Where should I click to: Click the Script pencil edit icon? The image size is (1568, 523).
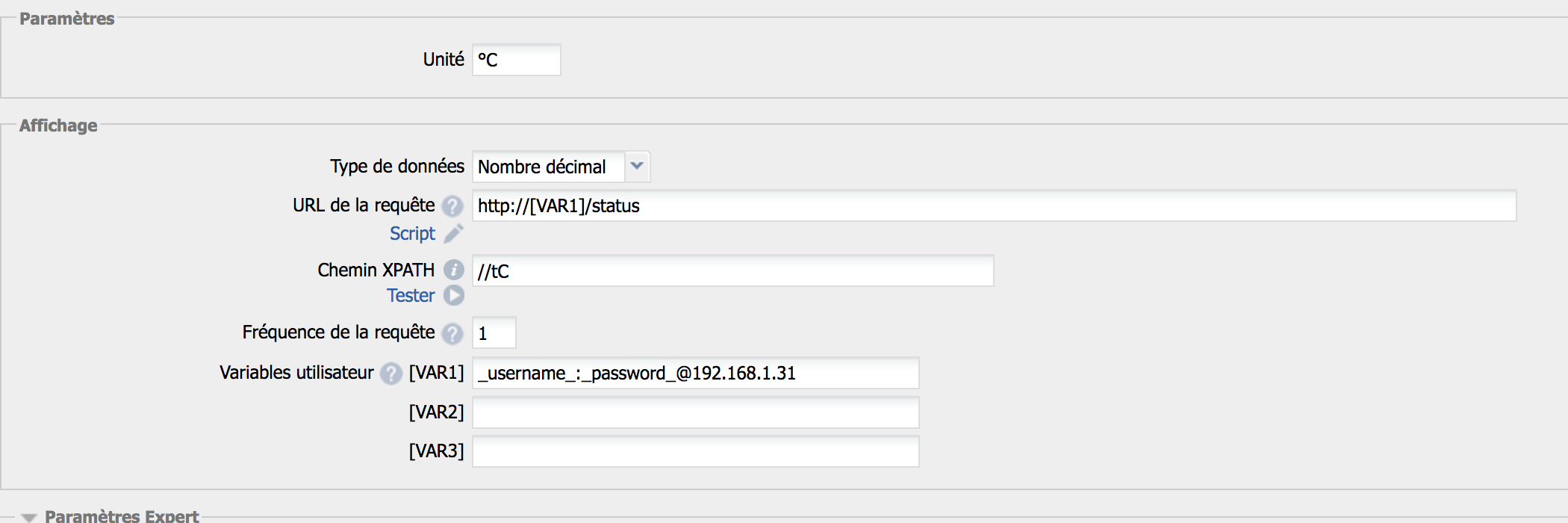click(x=453, y=234)
